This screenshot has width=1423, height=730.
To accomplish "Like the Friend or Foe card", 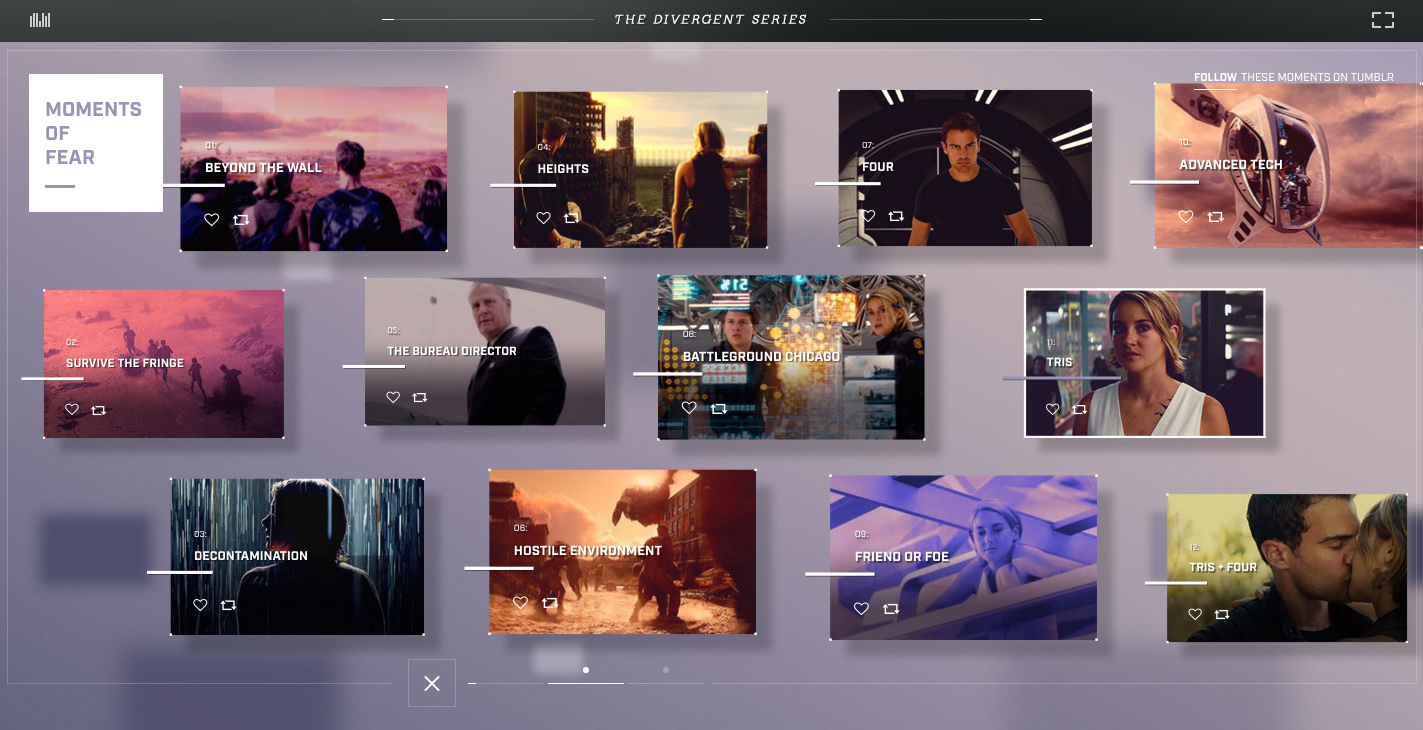I will (862, 608).
